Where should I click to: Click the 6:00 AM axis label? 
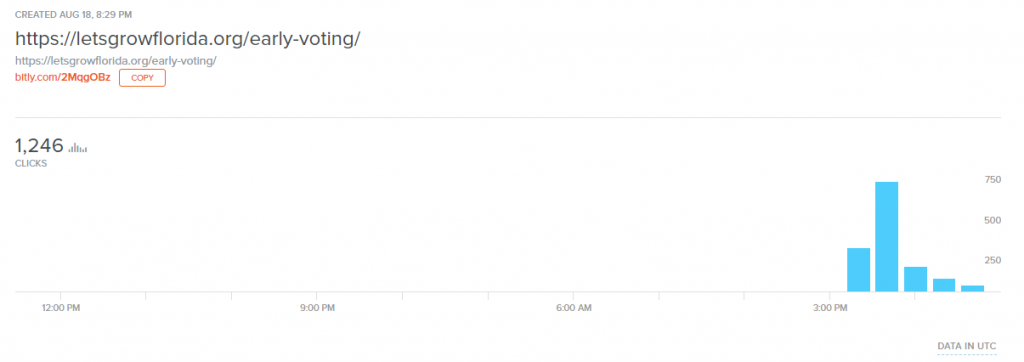pos(573,308)
